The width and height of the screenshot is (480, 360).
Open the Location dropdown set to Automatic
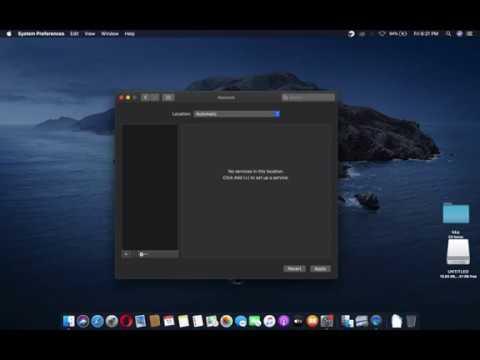(237, 114)
